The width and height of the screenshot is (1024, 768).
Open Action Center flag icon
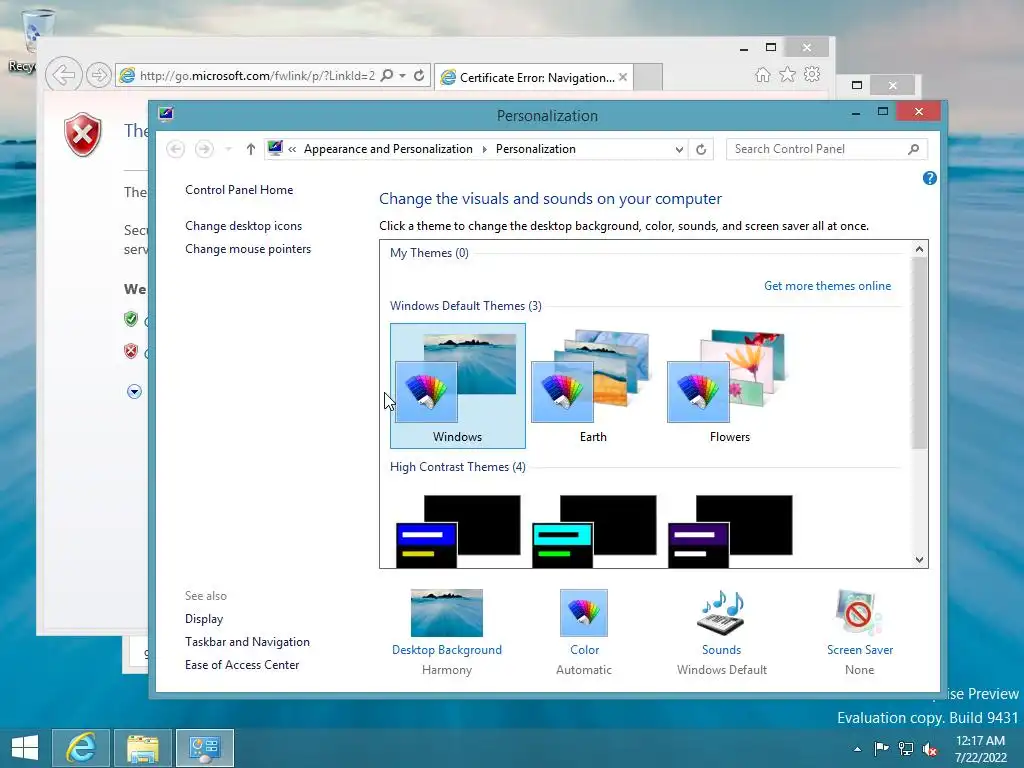[x=881, y=748]
